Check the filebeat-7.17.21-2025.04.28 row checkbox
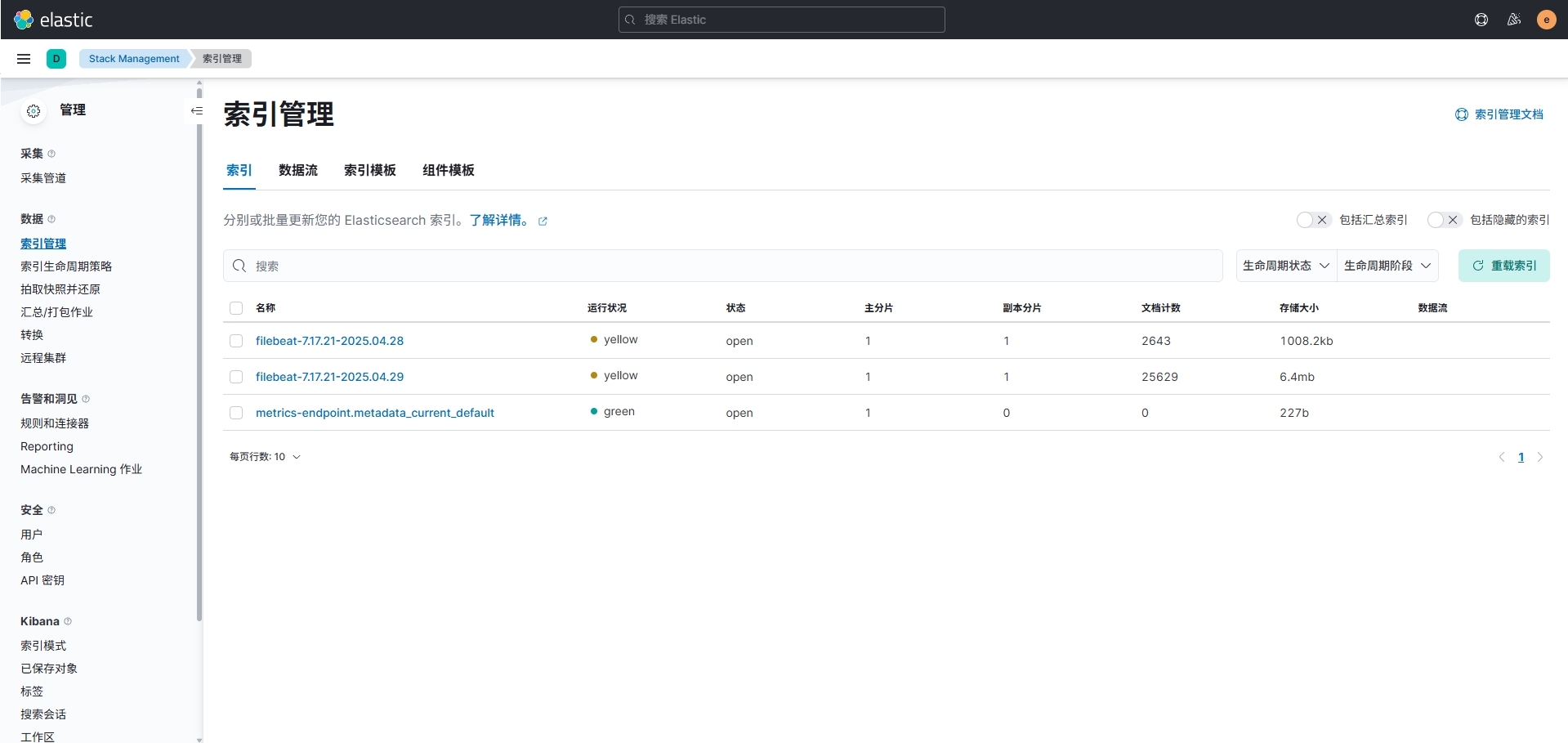The image size is (1568, 743). (236, 341)
